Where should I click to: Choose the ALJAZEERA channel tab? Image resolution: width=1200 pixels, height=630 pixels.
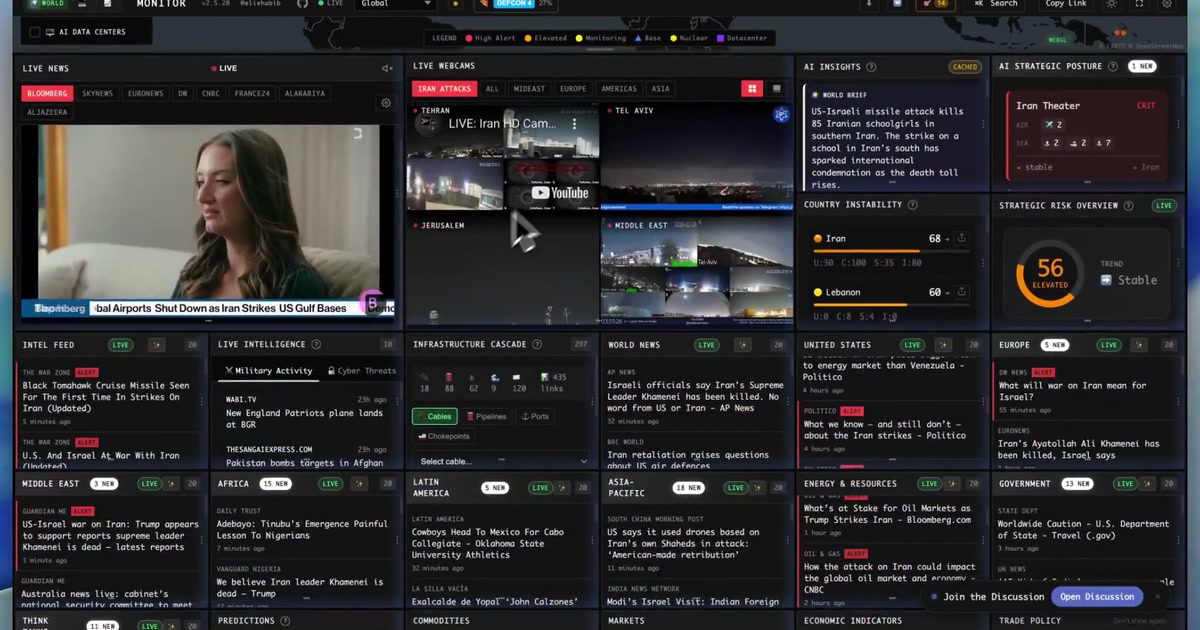[46, 113]
